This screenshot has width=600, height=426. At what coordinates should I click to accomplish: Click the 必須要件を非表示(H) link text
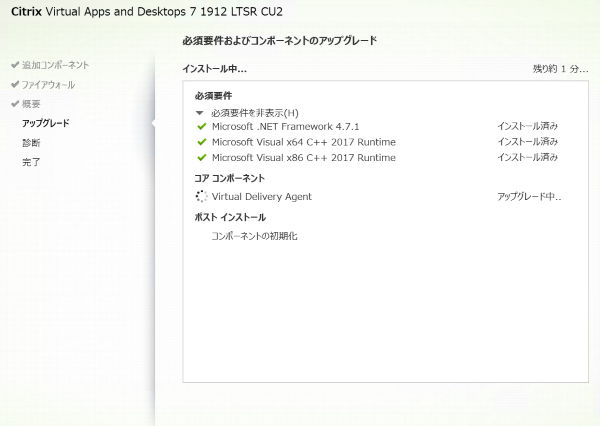pyautogui.click(x=255, y=113)
